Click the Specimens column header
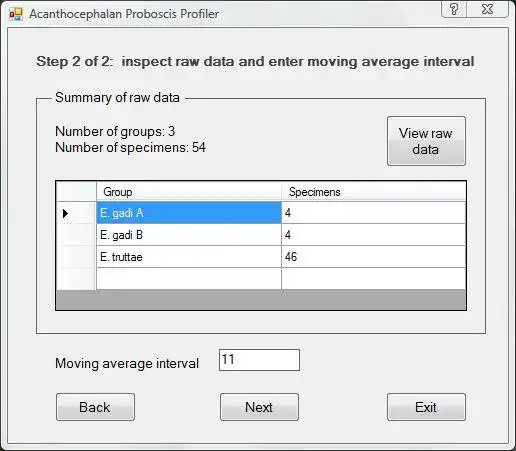 point(374,192)
